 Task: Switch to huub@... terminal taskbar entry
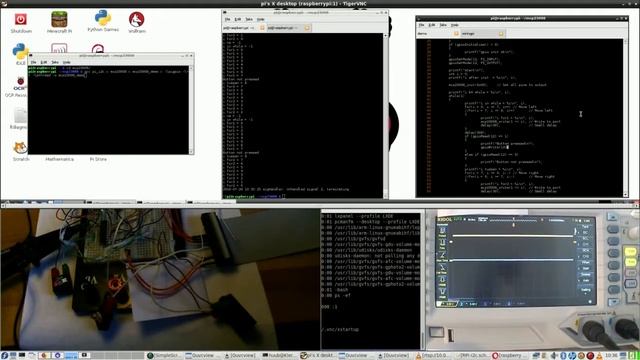[x=279, y=356]
